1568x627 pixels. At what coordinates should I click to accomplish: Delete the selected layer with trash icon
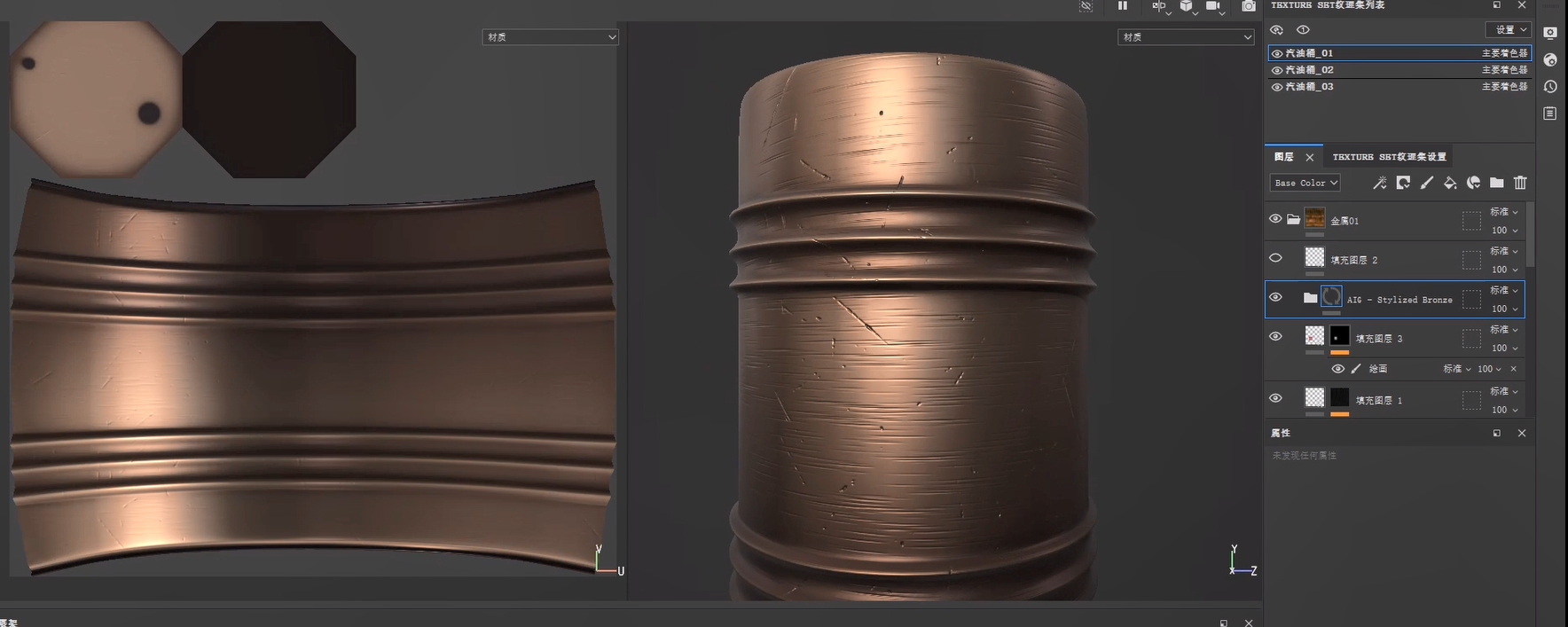pos(1520,183)
